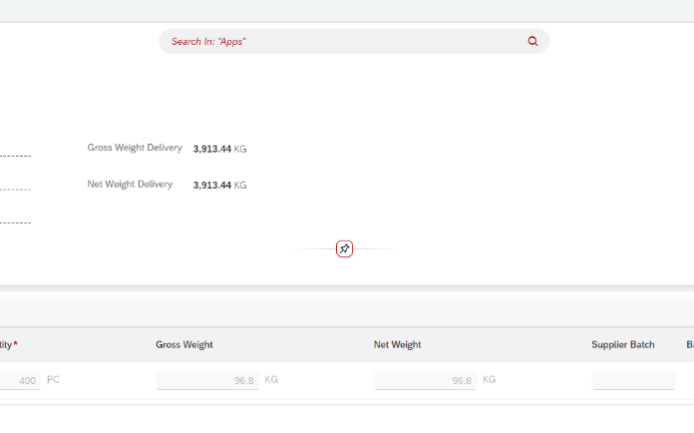Viewport: 694px width, 433px height.
Task: Click the pin header icon button
Action: 344,249
